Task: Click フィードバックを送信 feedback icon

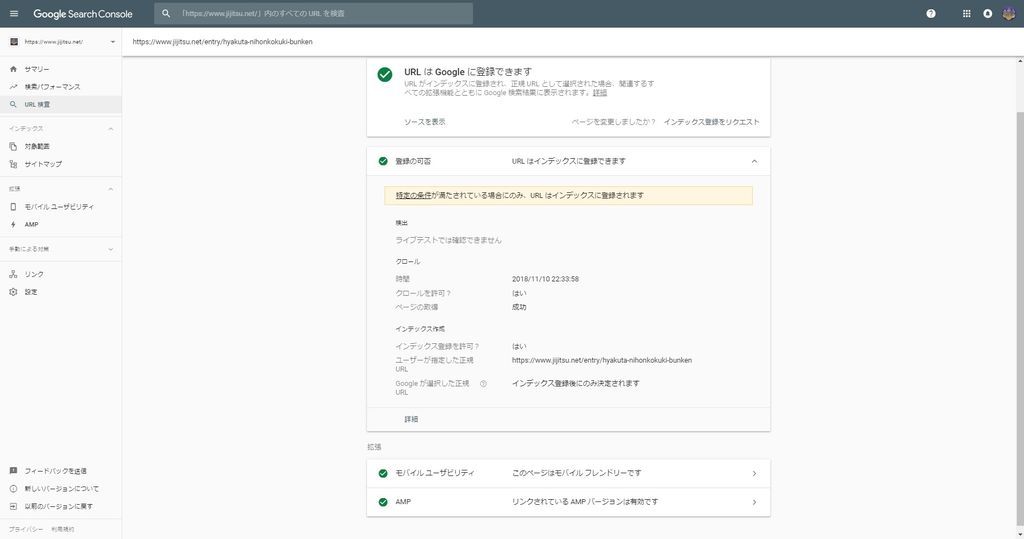Action: 13,471
